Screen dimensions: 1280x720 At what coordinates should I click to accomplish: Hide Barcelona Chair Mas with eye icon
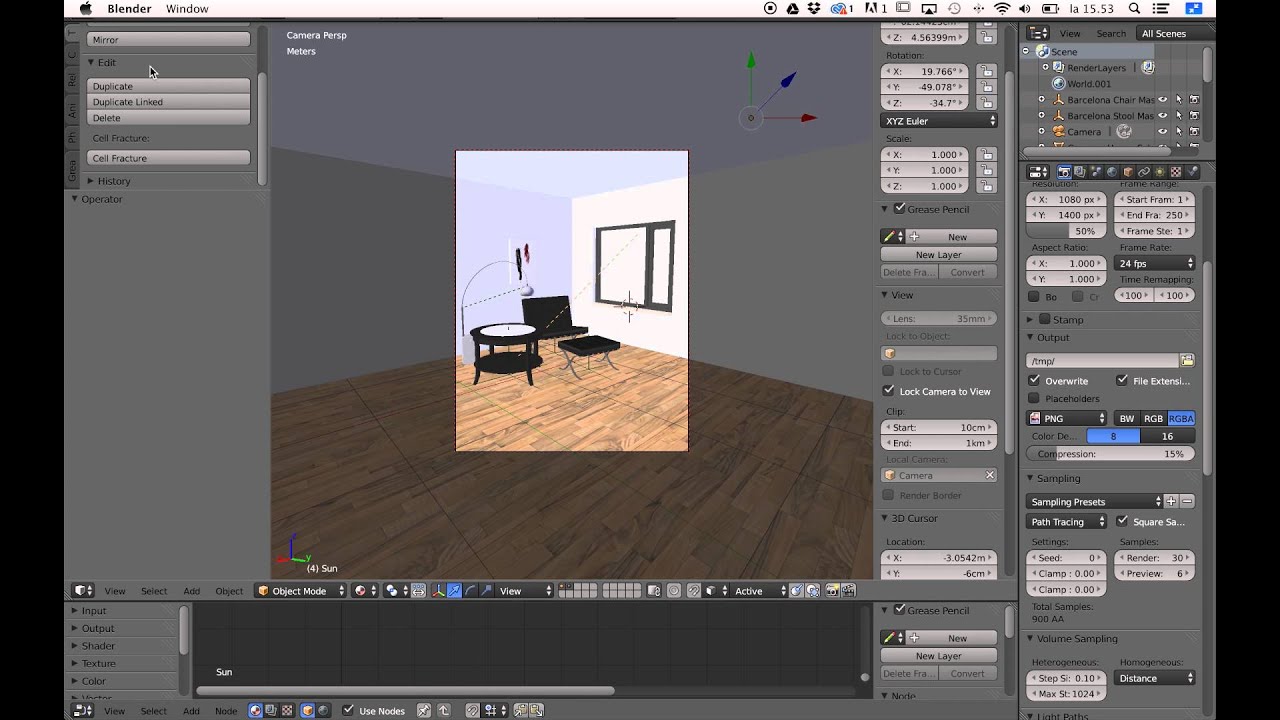pyautogui.click(x=1162, y=100)
